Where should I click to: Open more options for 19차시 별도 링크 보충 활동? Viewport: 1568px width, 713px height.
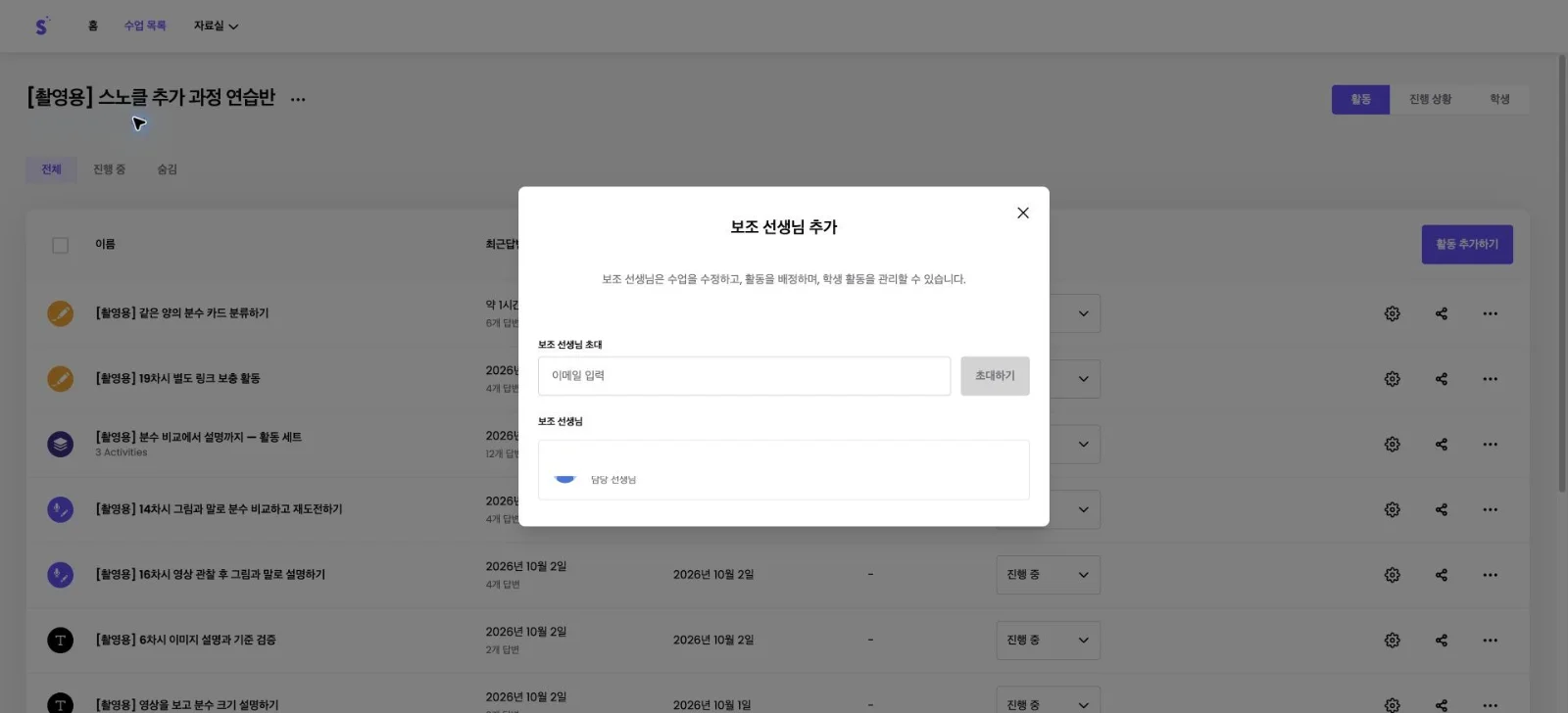coord(1490,379)
